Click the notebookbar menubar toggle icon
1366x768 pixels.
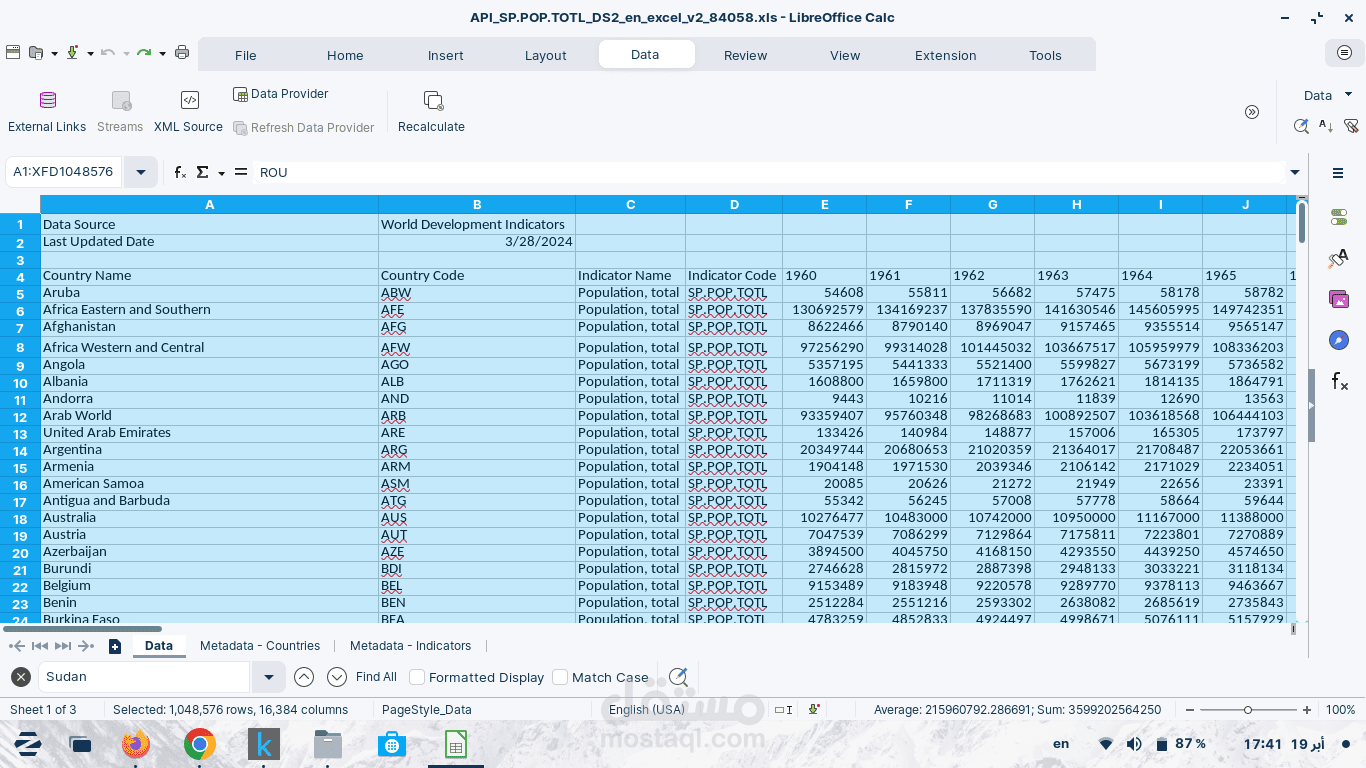[x=12, y=53]
